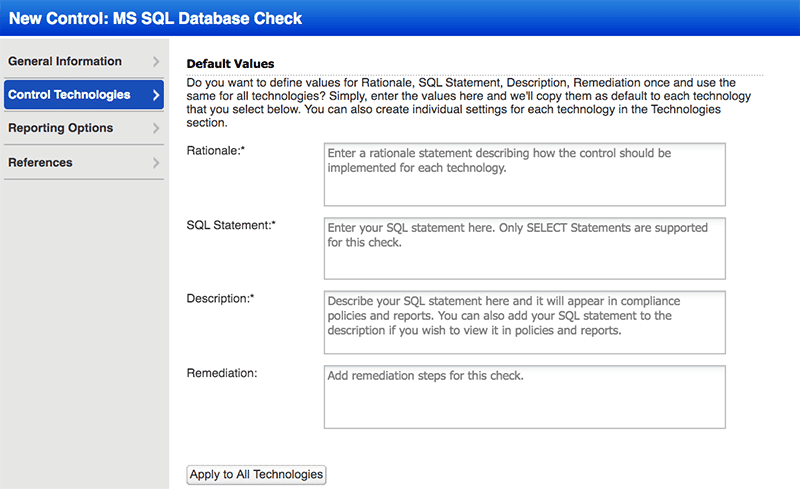Focus the Description text area
This screenshot has width=800, height=489.
click(524, 323)
